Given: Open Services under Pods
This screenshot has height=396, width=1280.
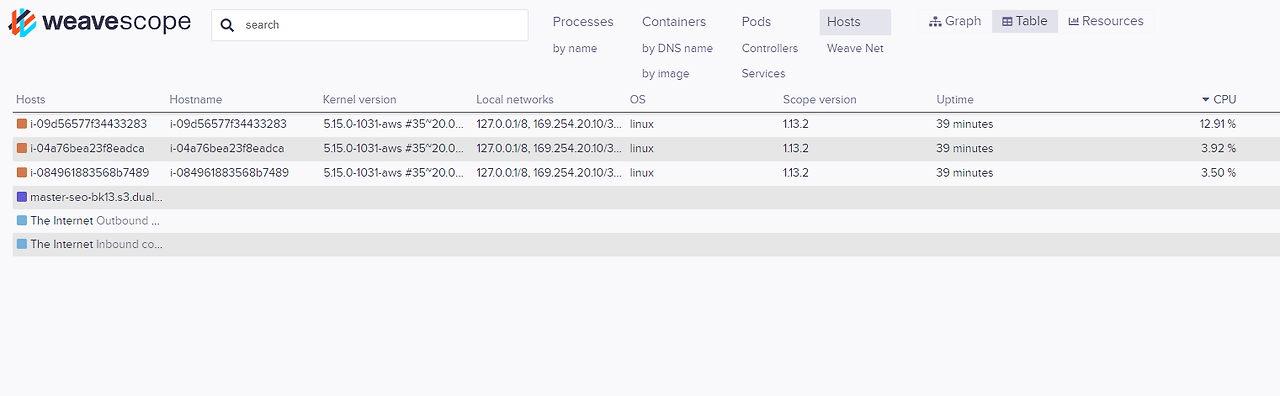Looking at the screenshot, I should 763,73.
